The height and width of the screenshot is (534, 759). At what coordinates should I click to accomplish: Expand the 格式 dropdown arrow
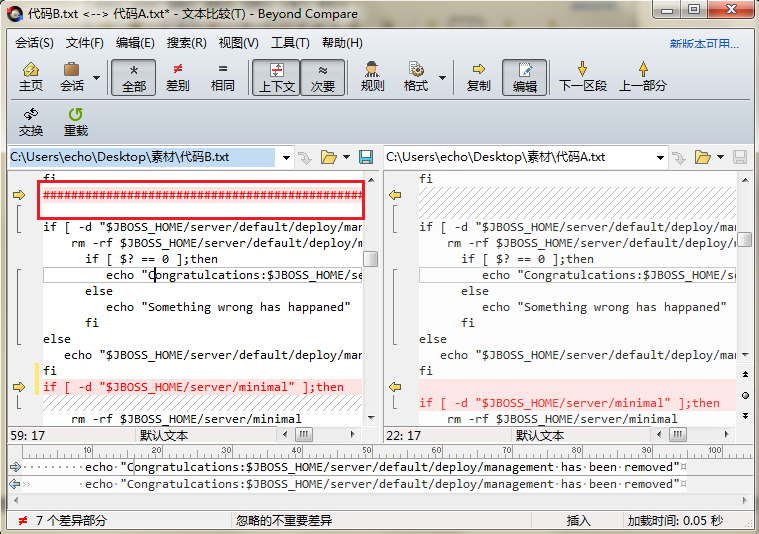(442, 77)
